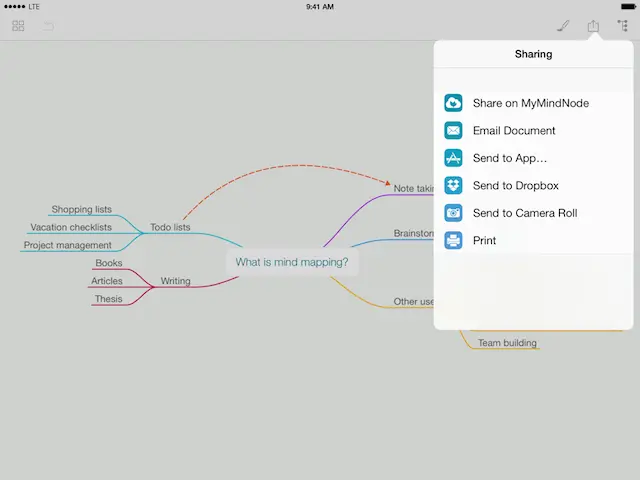Viewport: 640px width, 480px height.
Task: Tap the App Store icon
Action: [453, 158]
